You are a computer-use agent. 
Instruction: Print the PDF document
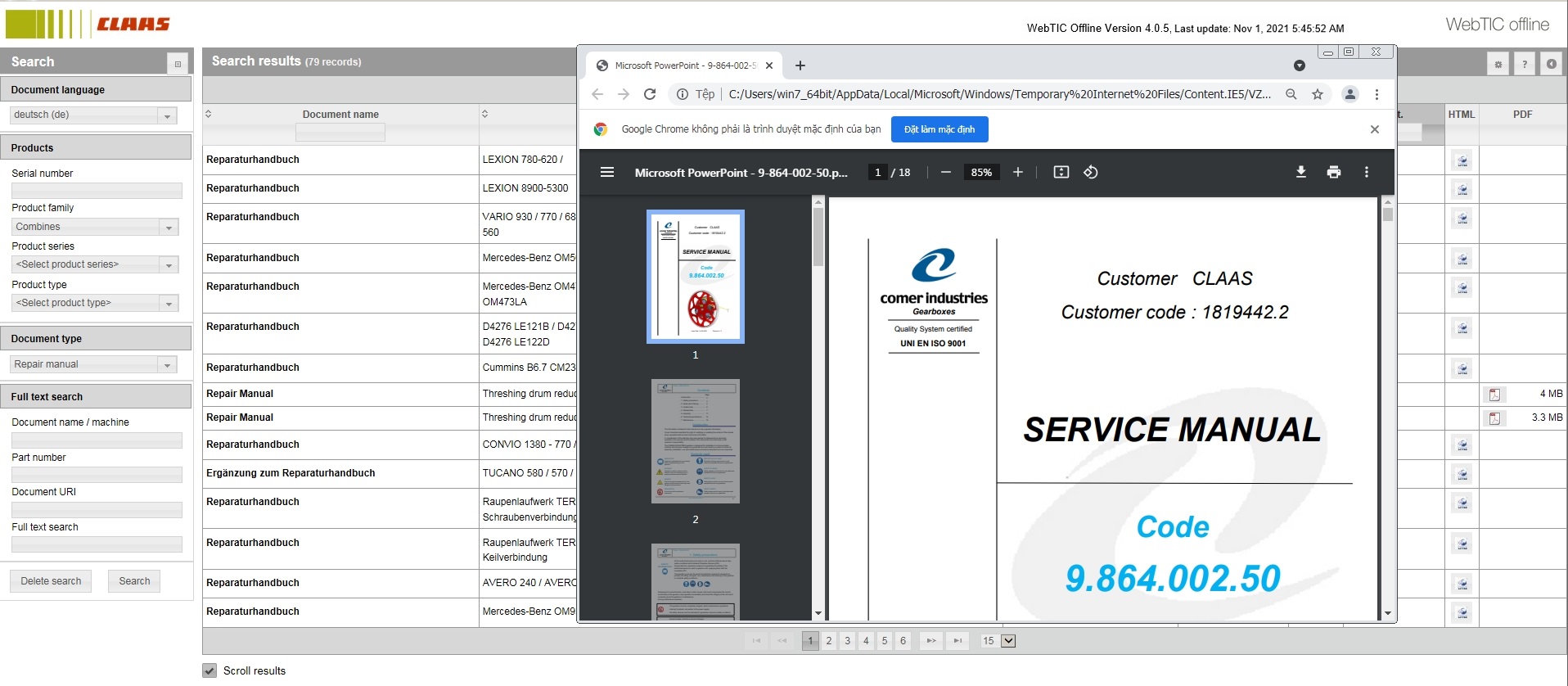pos(1333,172)
